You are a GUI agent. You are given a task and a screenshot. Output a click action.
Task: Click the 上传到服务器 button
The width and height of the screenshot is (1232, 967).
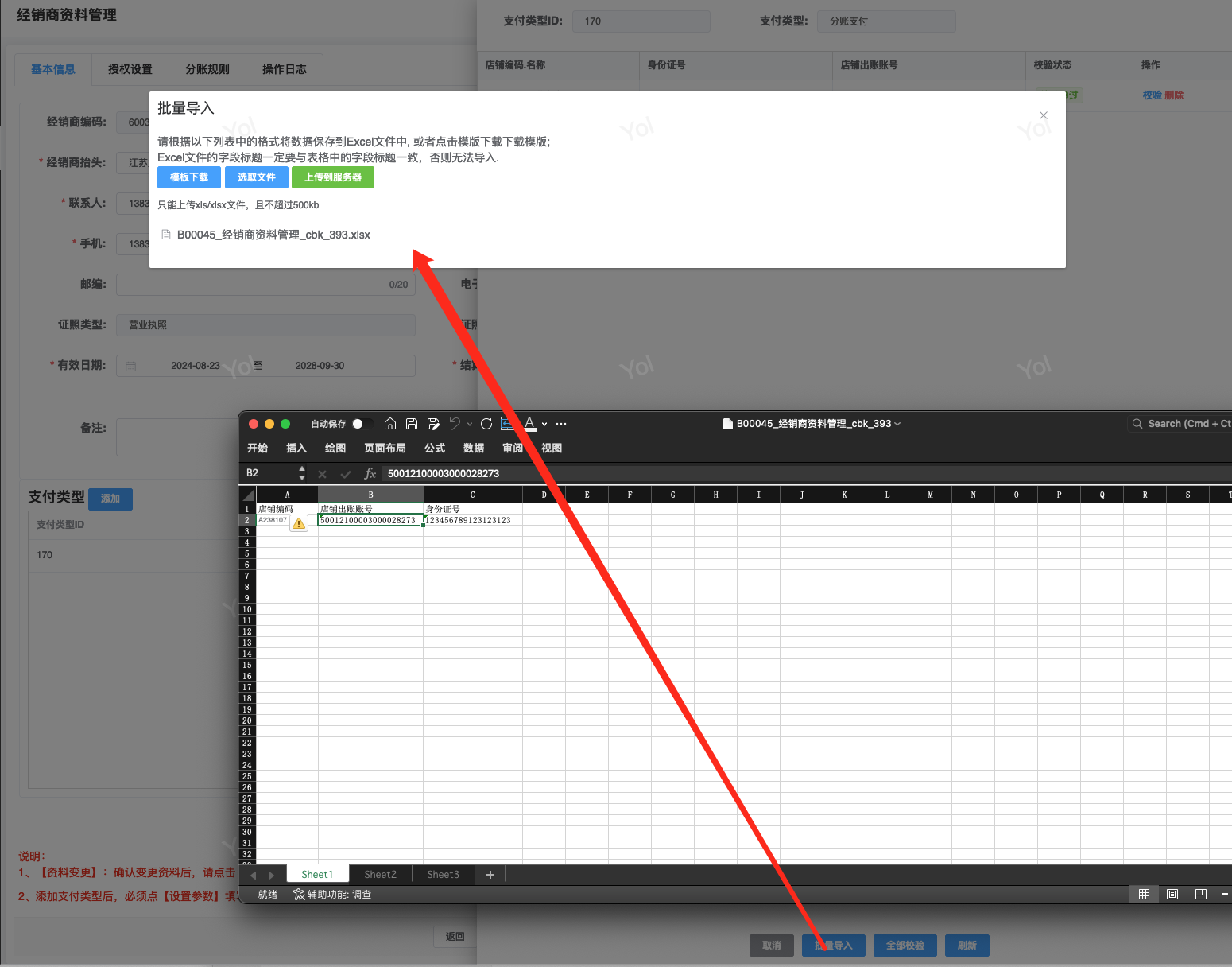[x=333, y=177]
